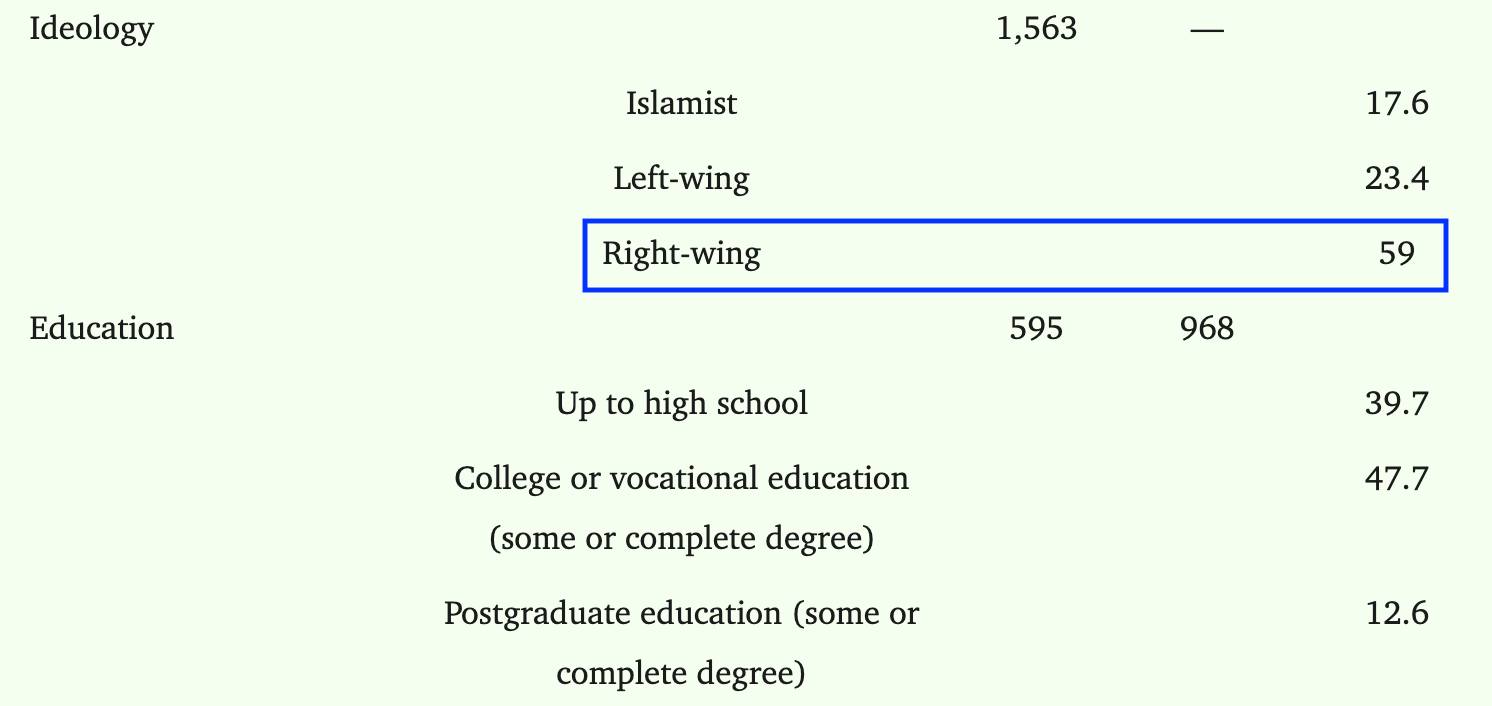Click the 17.6 percentage value
The width and height of the screenshot is (1492, 706).
pyautogui.click(x=1397, y=103)
